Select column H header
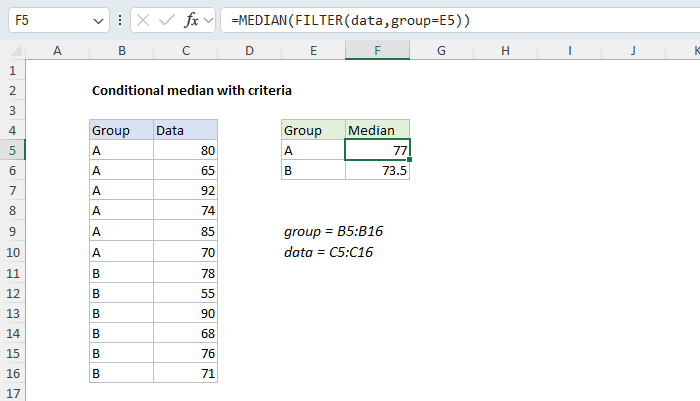700x401 pixels. 505,50
